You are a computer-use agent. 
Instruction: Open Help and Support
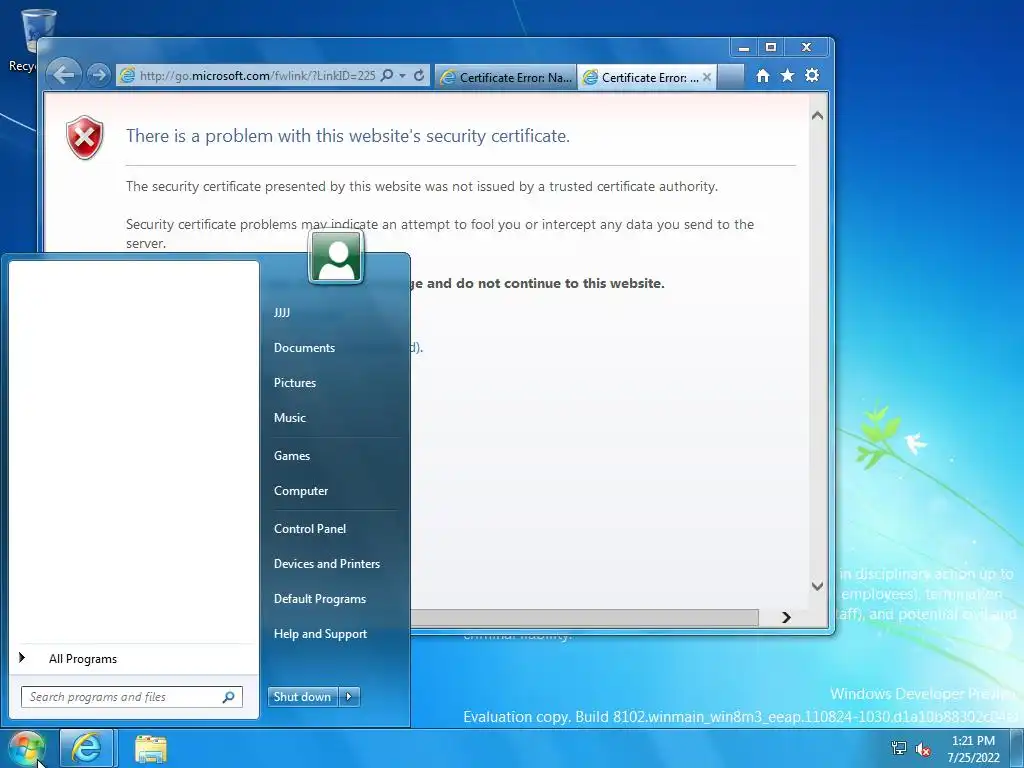click(321, 634)
